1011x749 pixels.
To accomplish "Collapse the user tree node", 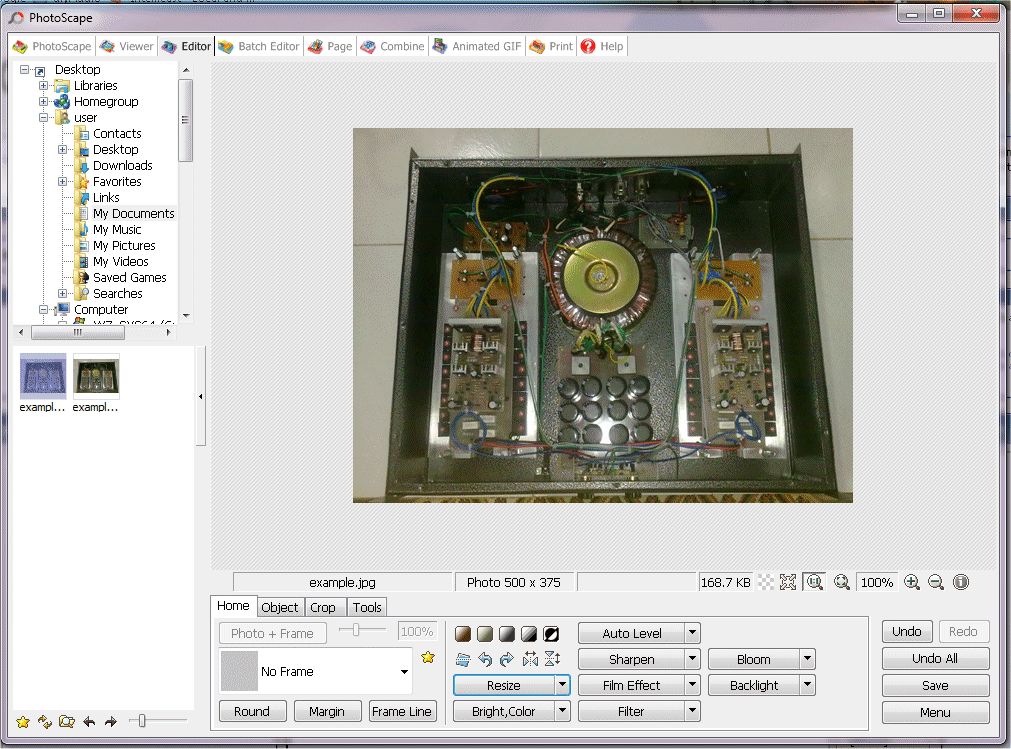I will point(43,117).
